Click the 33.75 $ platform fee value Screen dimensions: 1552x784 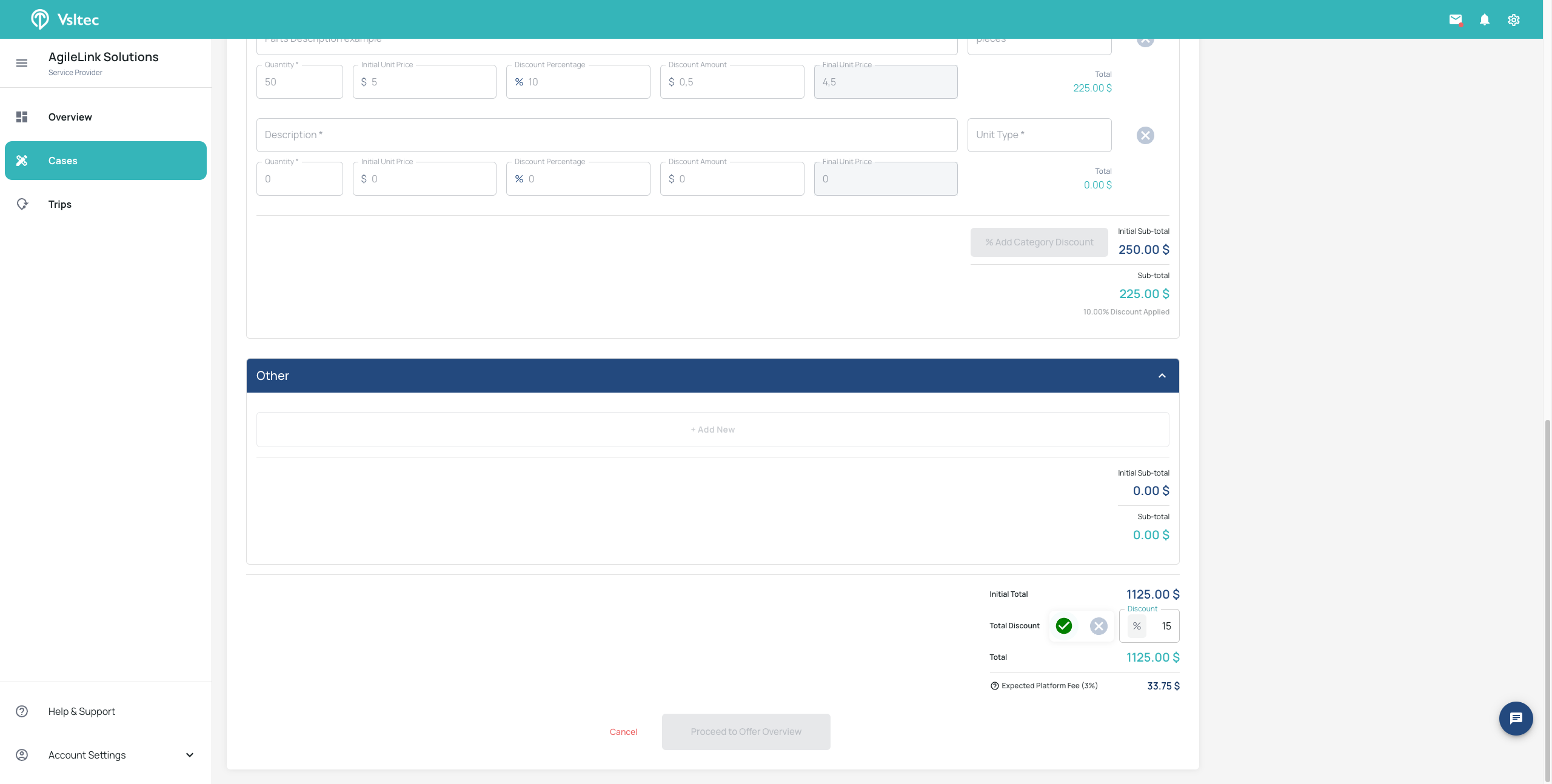coord(1163,686)
